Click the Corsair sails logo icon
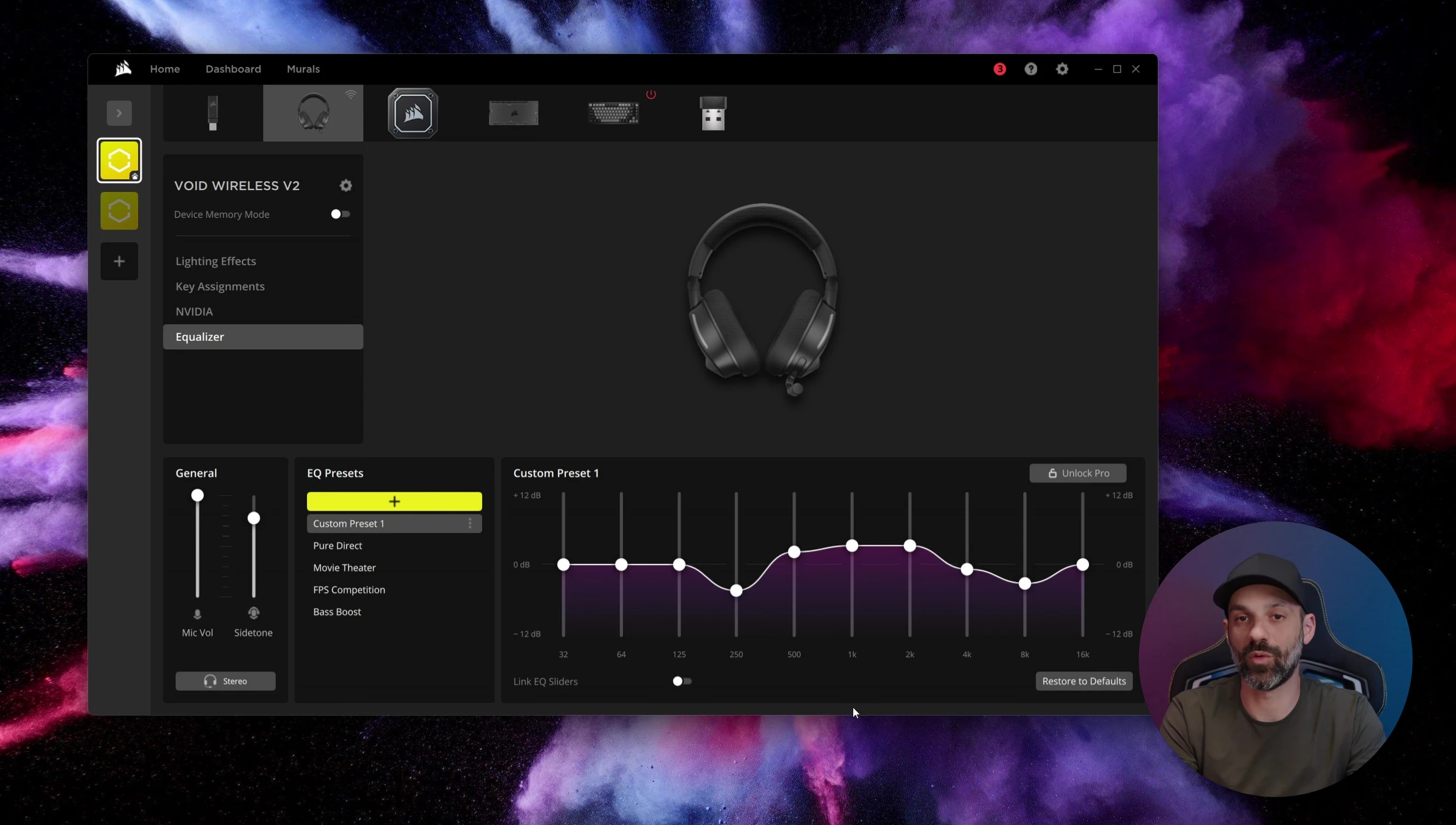This screenshot has height=825, width=1456. pos(123,69)
